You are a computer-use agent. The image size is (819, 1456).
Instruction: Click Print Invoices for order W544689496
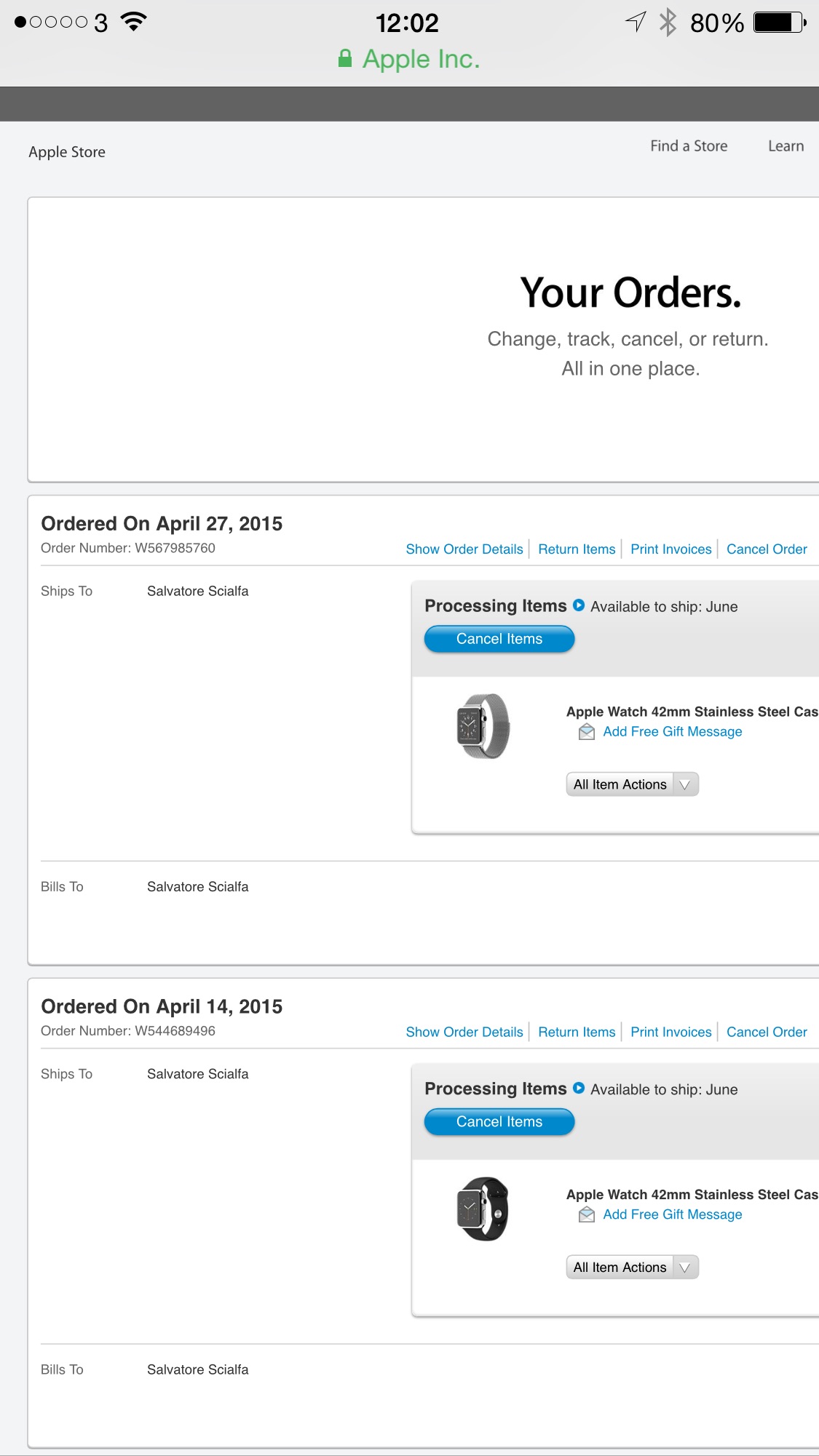click(671, 1032)
